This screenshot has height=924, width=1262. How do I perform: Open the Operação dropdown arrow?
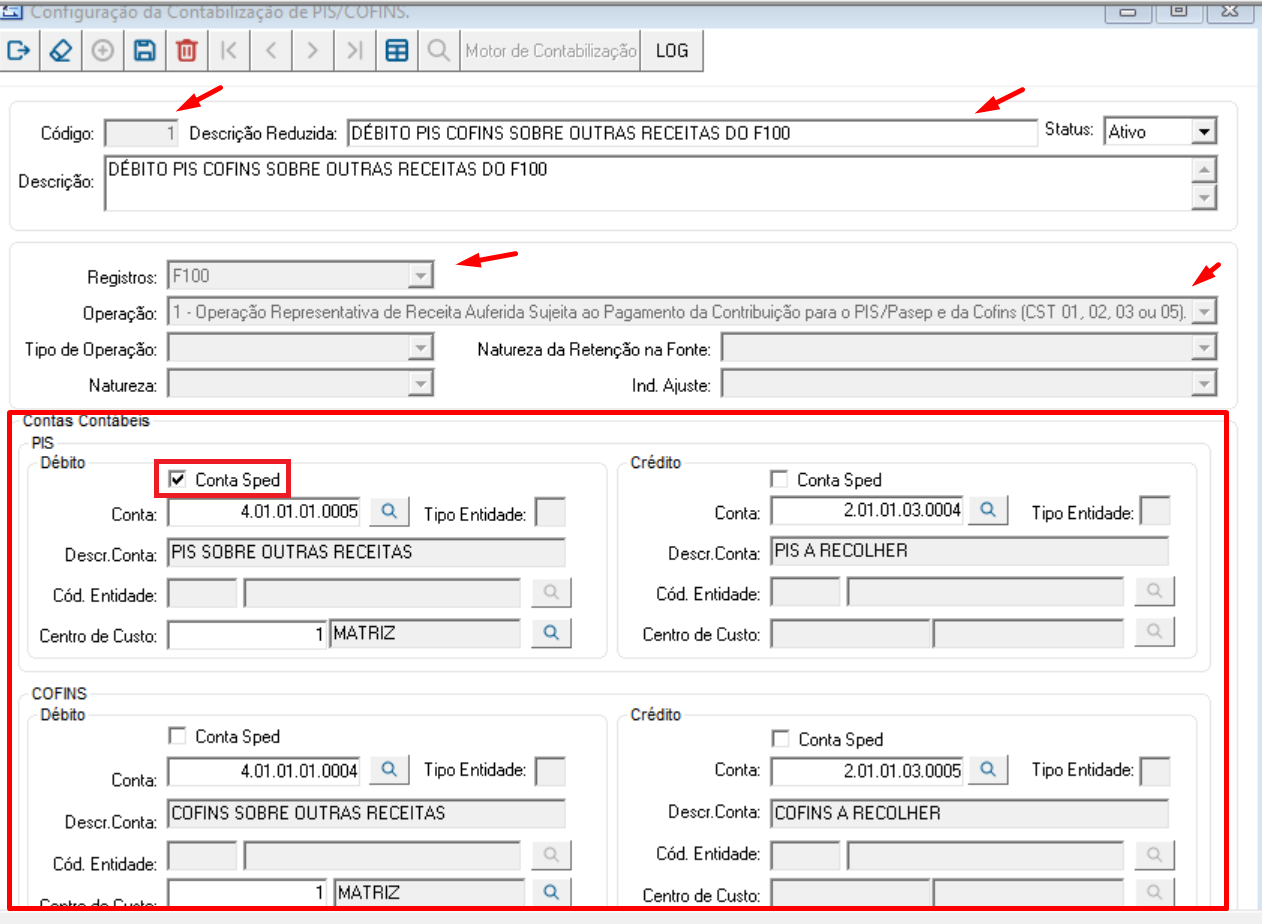pos(1204,313)
